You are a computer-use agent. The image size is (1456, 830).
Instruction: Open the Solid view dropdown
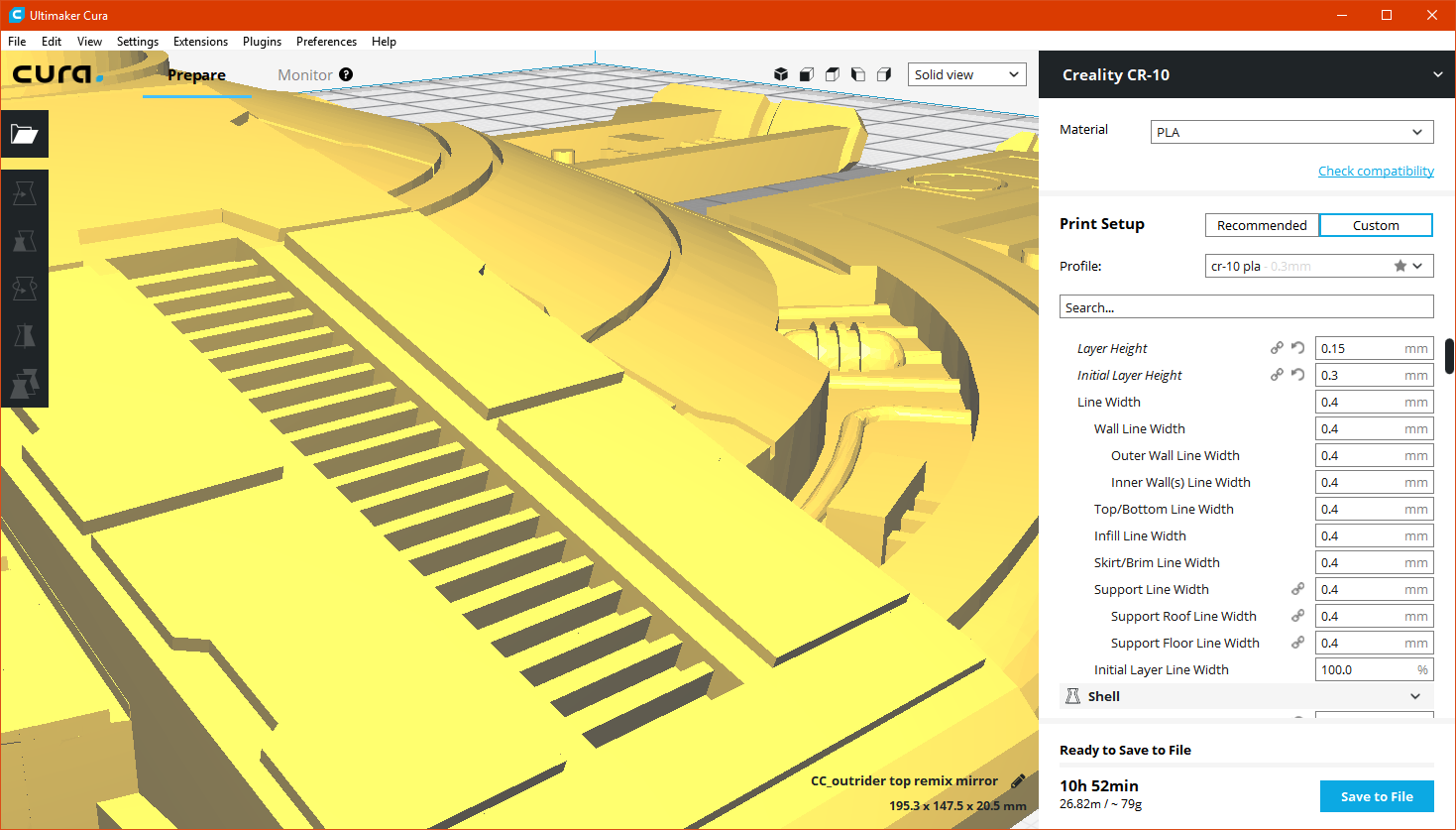click(966, 74)
